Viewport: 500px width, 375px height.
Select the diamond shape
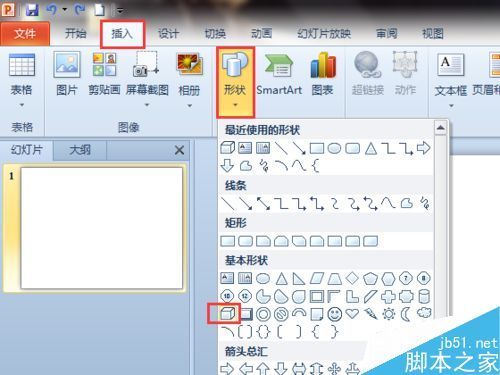tap(352, 278)
